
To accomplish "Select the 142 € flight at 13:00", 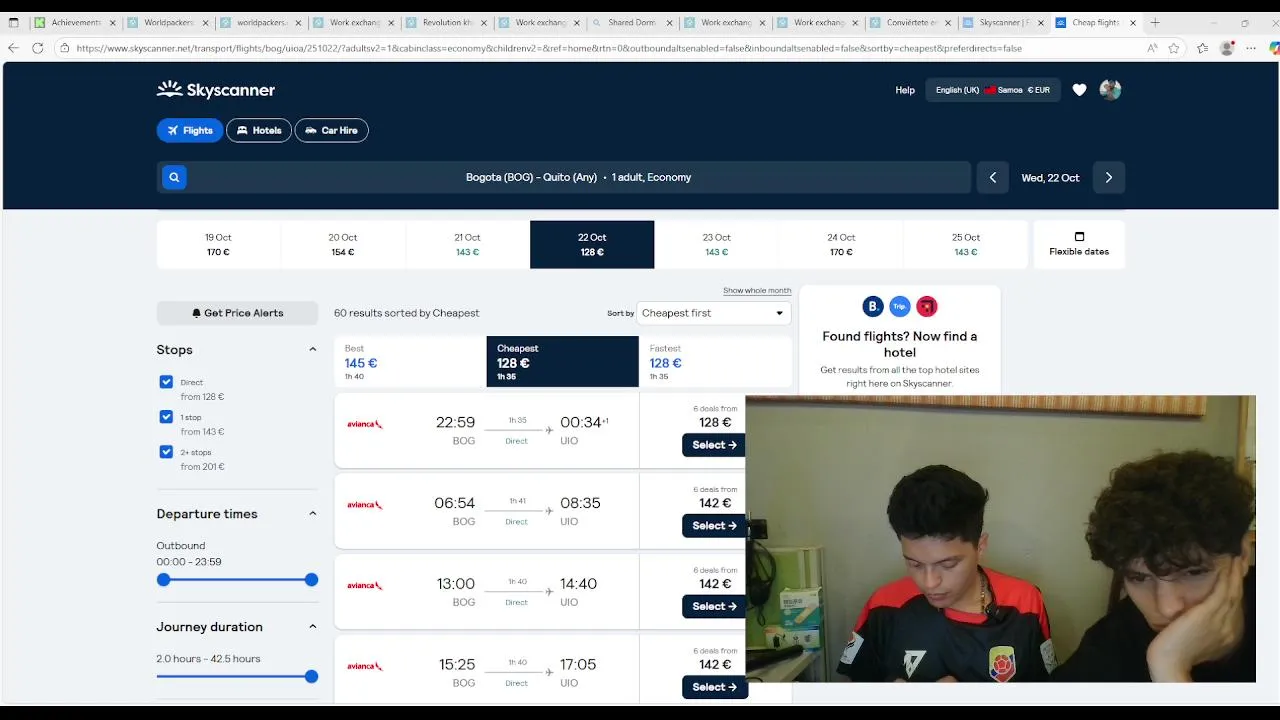I will (x=713, y=606).
